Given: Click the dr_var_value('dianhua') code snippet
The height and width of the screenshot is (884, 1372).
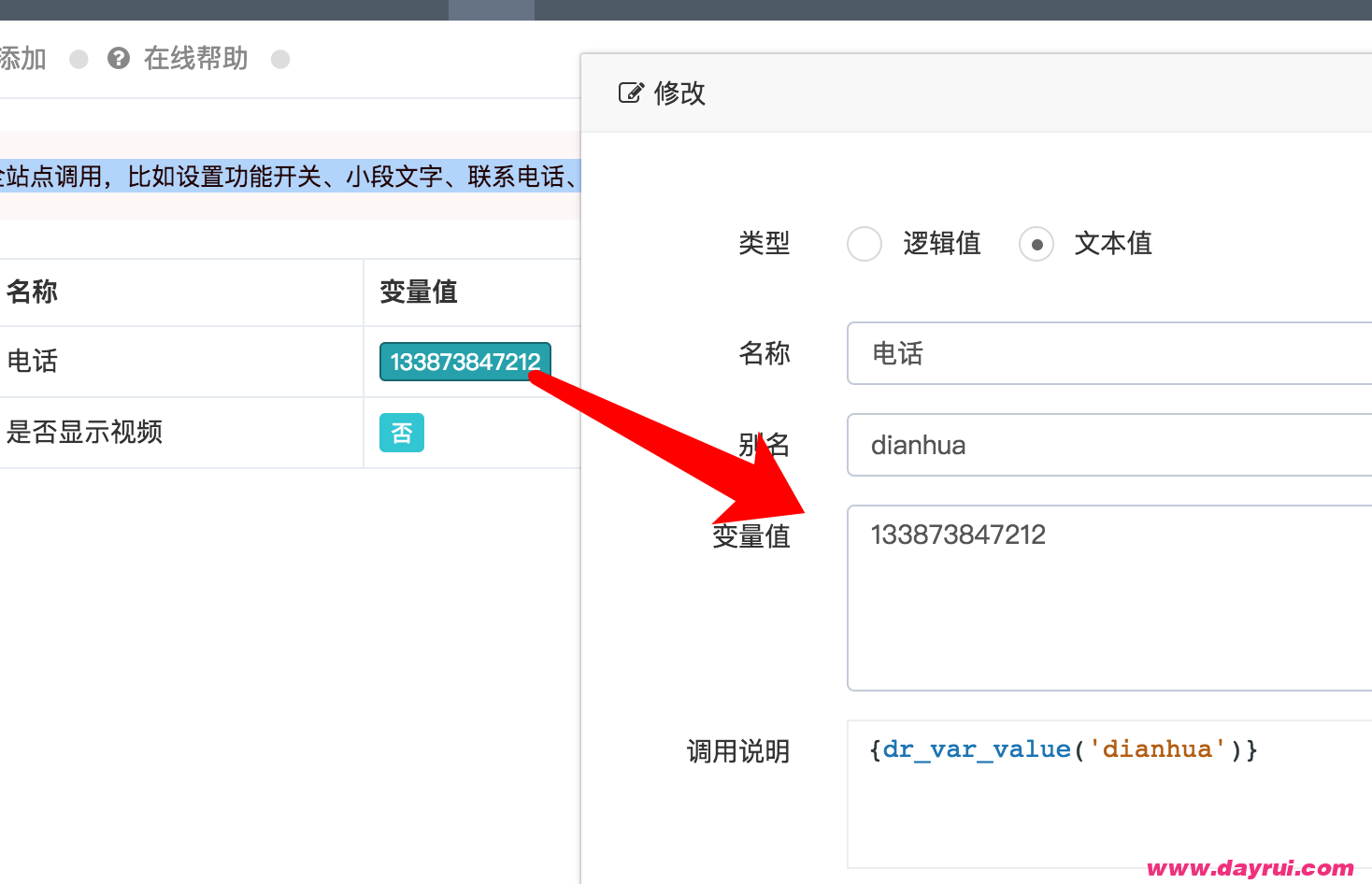Looking at the screenshot, I should tap(1064, 749).
